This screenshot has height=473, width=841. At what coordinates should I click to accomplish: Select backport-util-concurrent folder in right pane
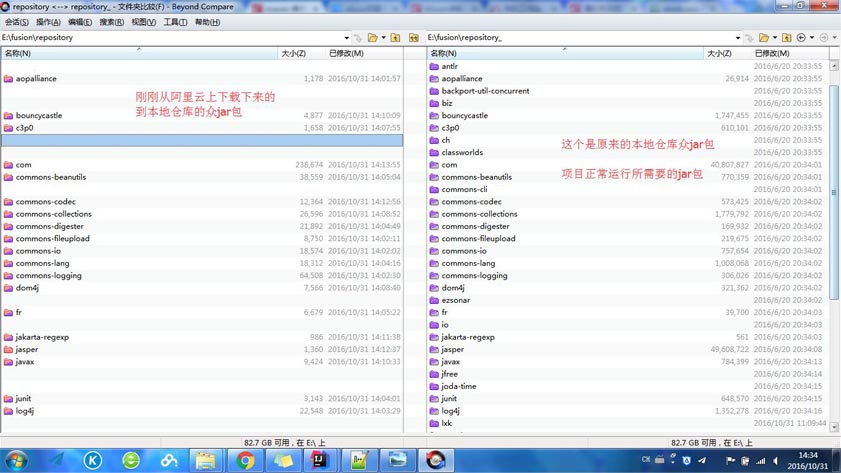coord(485,91)
